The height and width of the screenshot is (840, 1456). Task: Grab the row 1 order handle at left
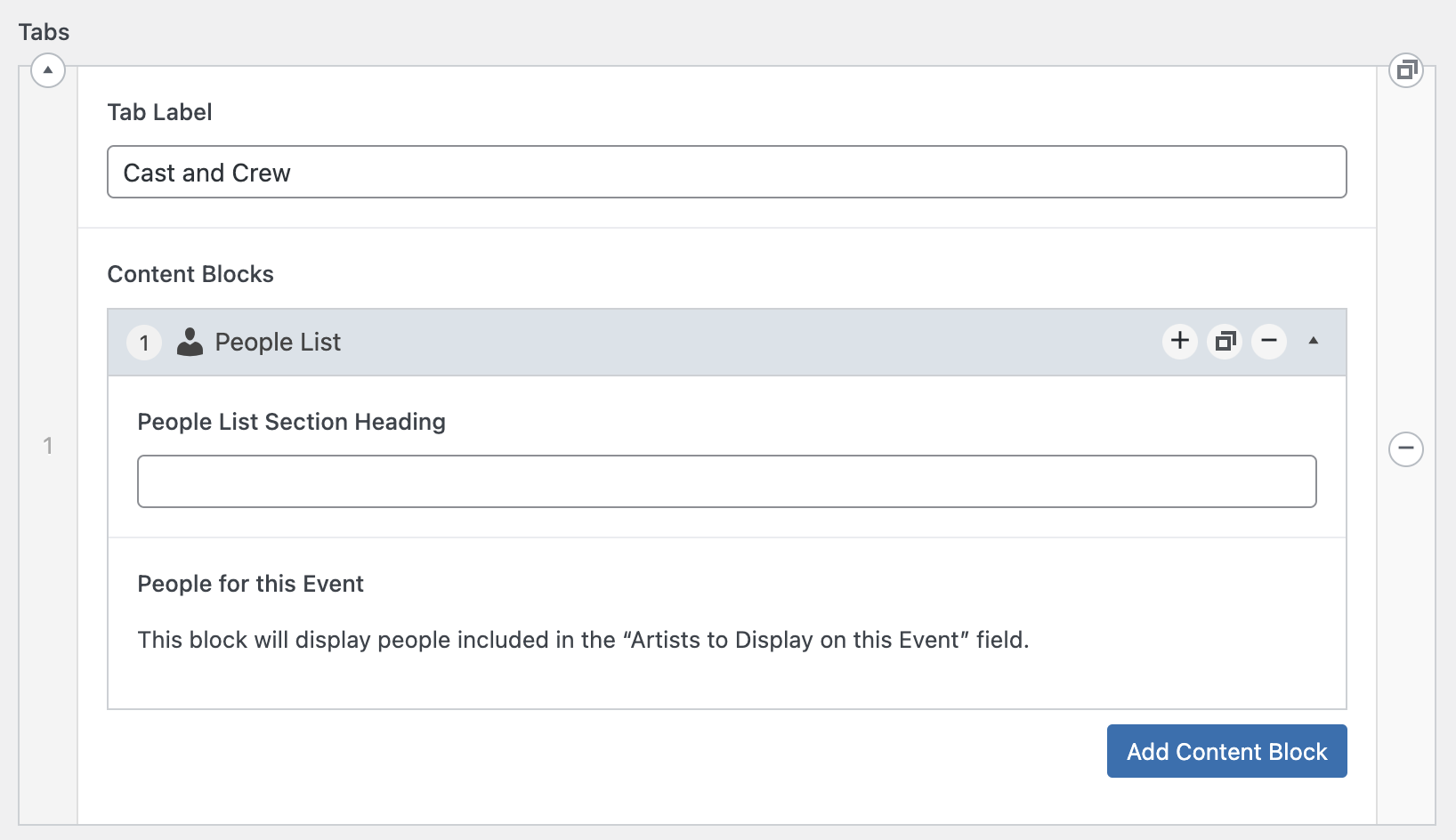[48, 446]
